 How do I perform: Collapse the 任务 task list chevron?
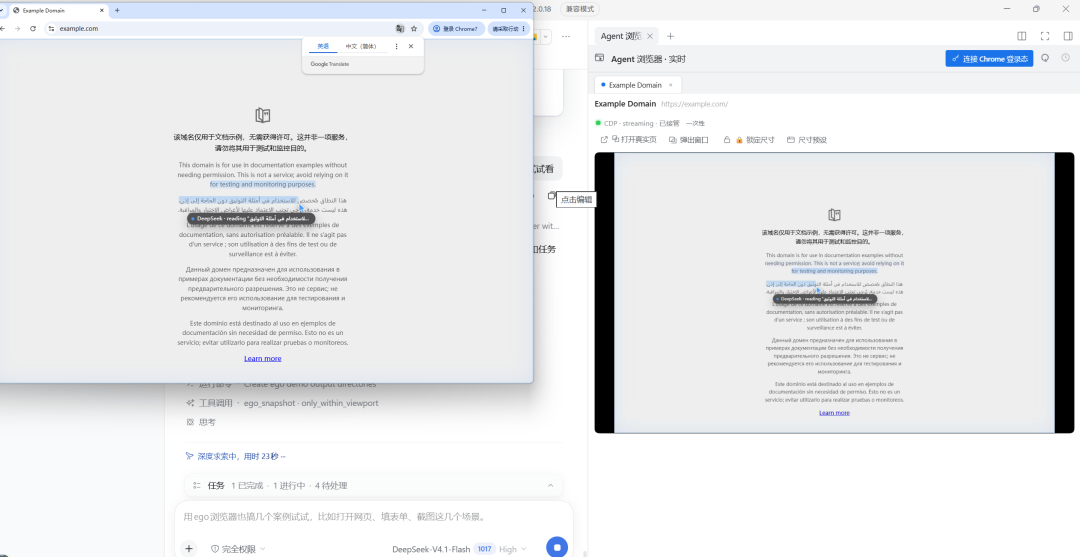click(550, 485)
